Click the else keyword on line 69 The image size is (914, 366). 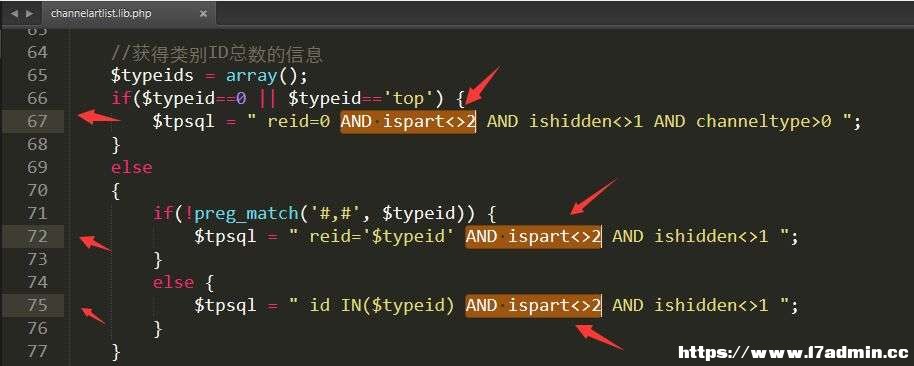[x=132, y=167]
